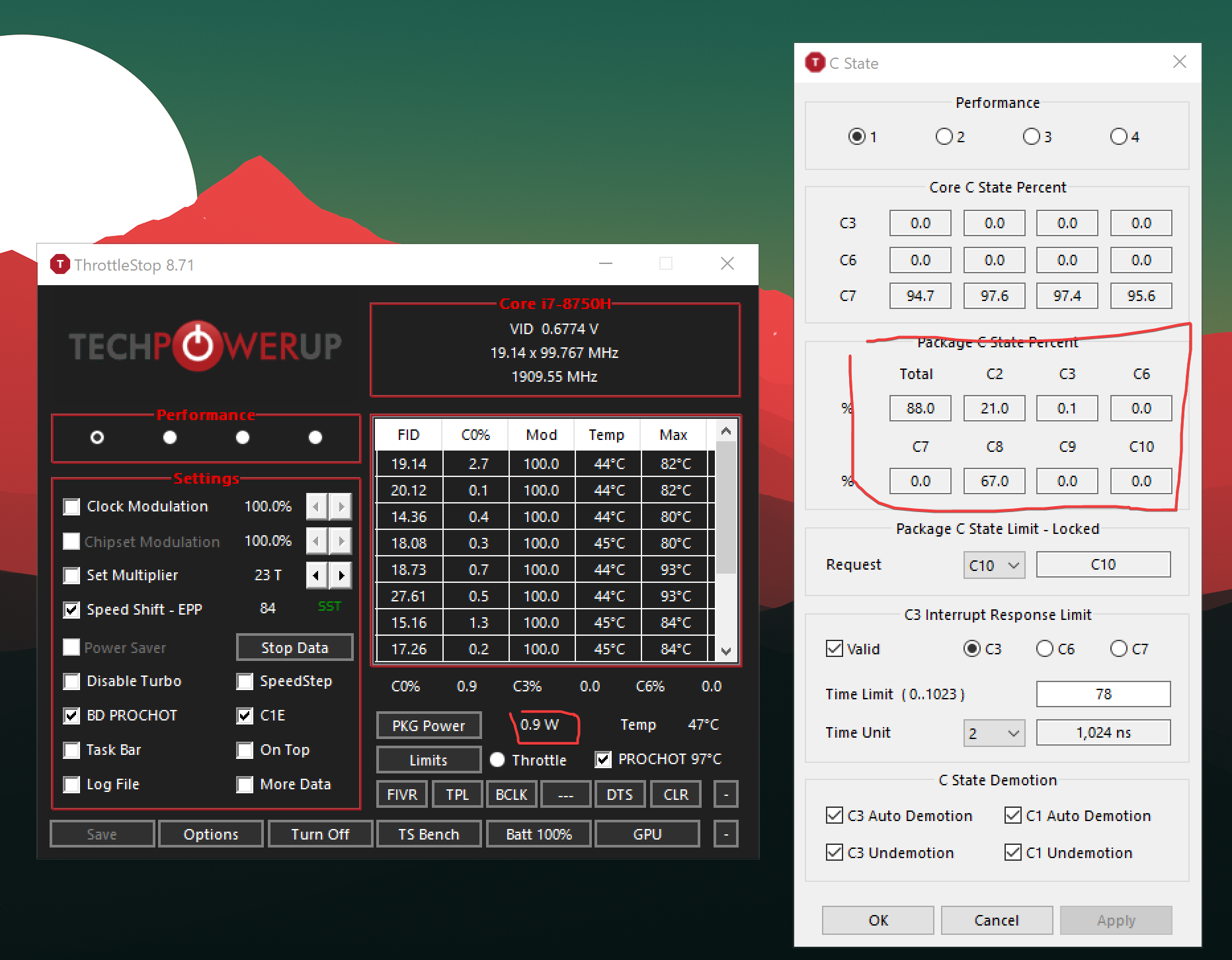Enable Clock Modulation checkbox
Viewport: 1232px width, 960px height.
pyautogui.click(x=71, y=507)
